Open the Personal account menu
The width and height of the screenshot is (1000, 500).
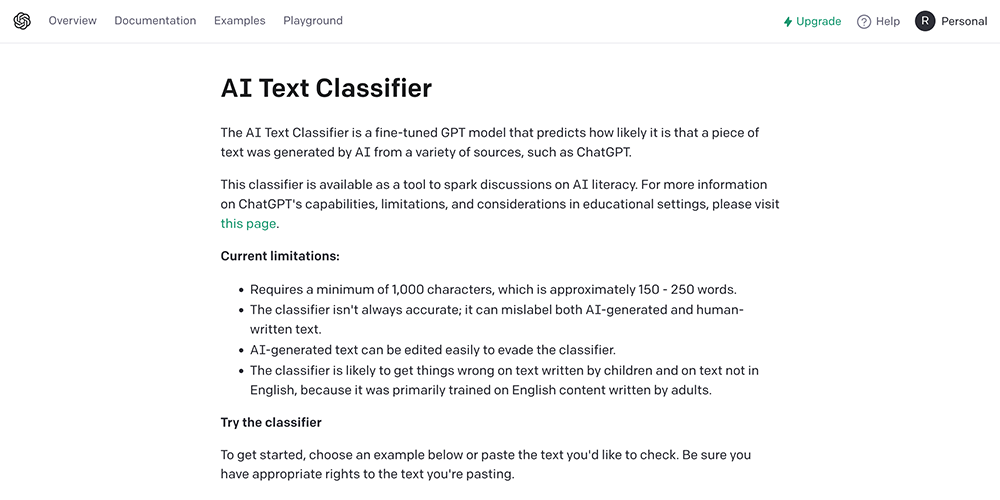[x=964, y=22]
